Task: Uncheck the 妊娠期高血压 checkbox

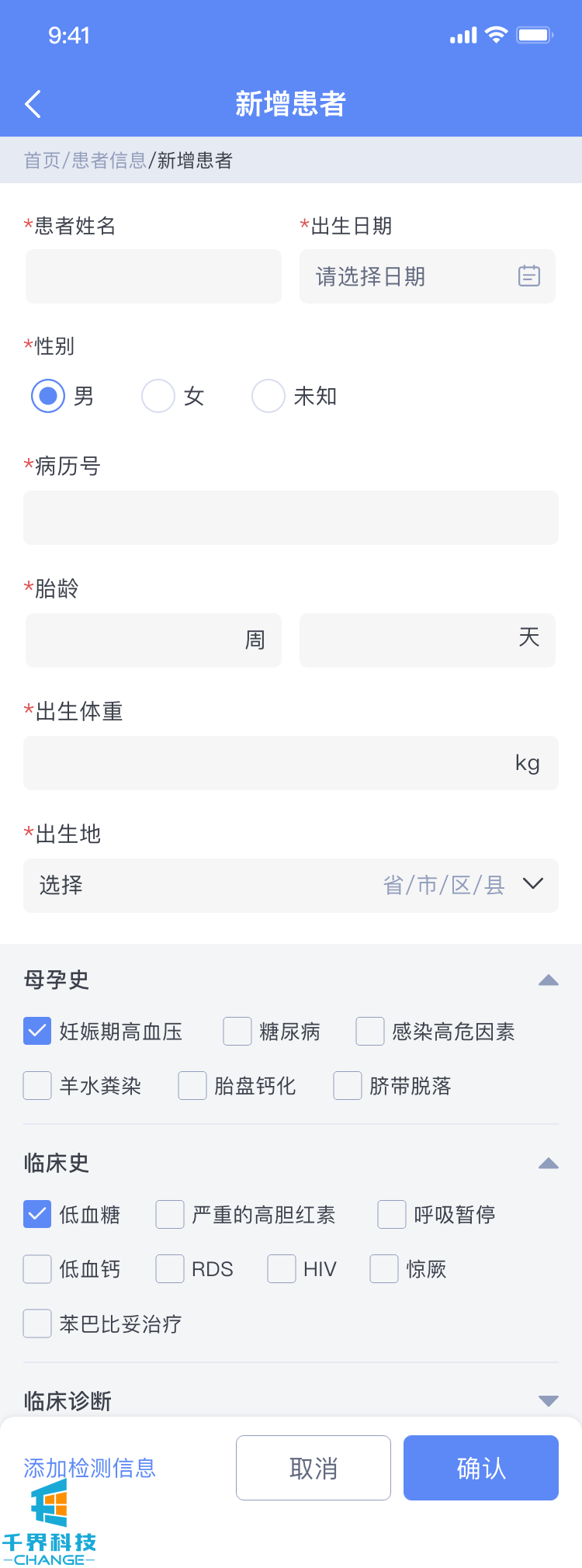Action: pos(37,1032)
